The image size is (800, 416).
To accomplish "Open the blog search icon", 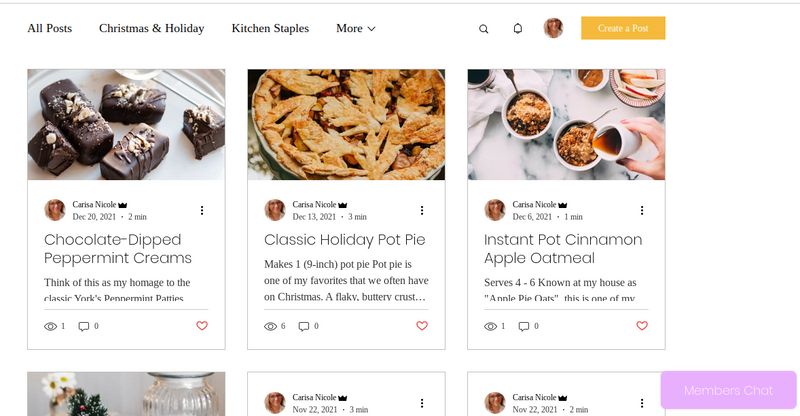I will [484, 29].
